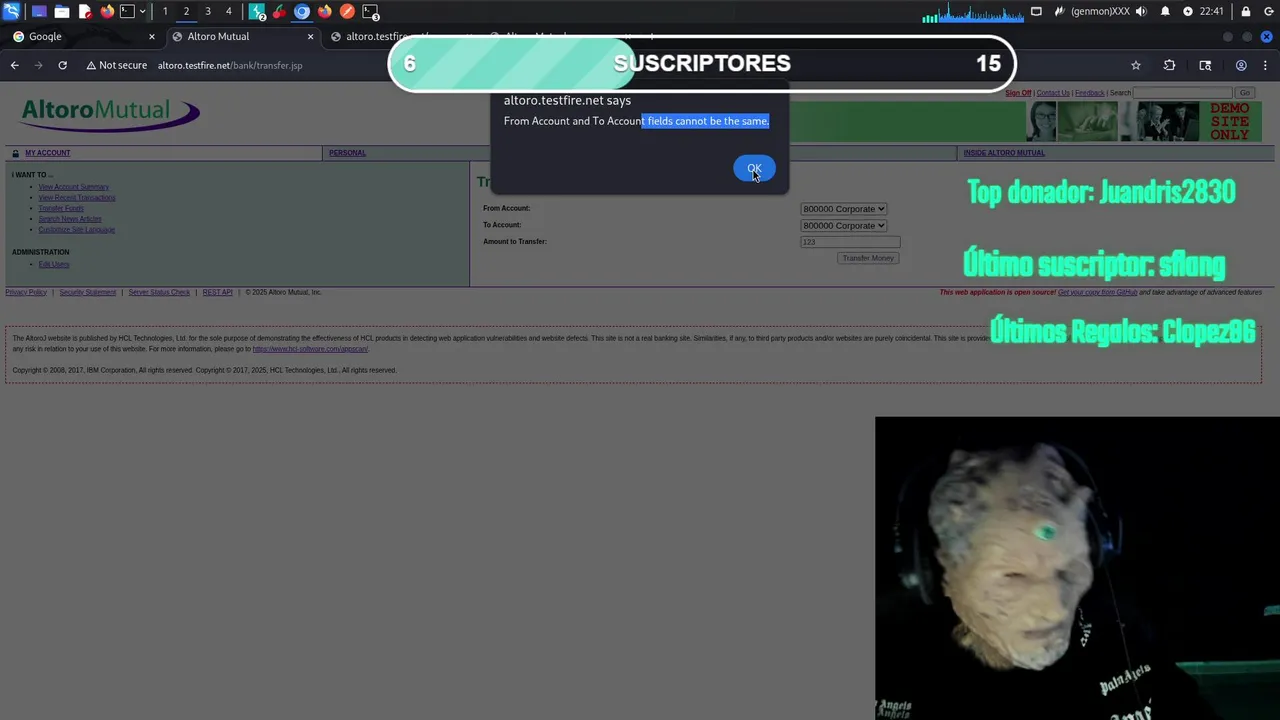
Task: Go back in browser history
Action: click(14, 65)
